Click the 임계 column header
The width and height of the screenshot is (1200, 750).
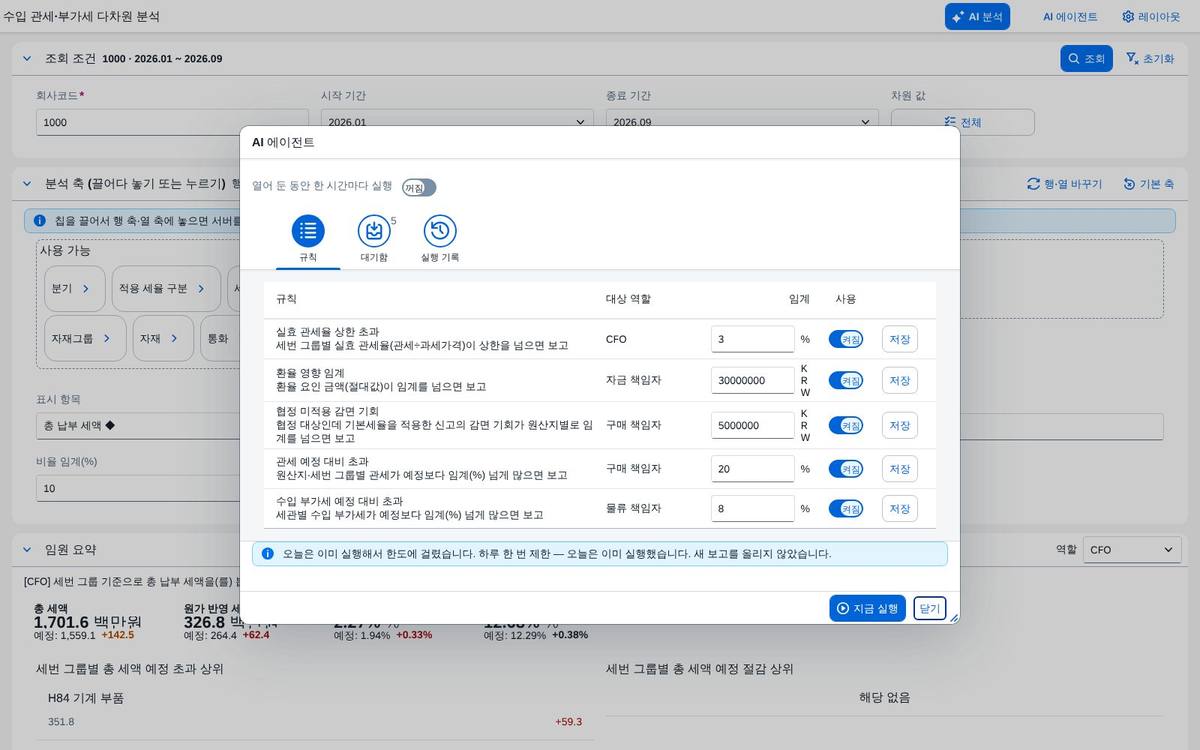(799, 299)
